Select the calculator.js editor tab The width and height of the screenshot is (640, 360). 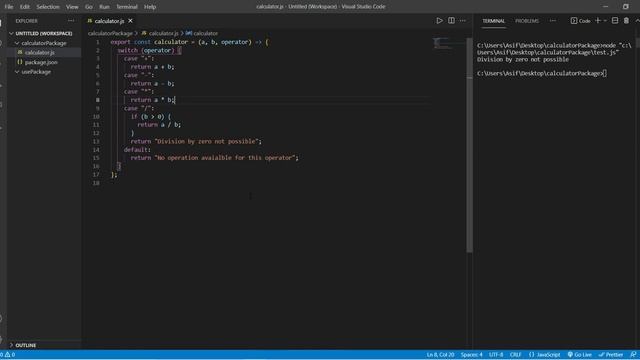point(109,21)
